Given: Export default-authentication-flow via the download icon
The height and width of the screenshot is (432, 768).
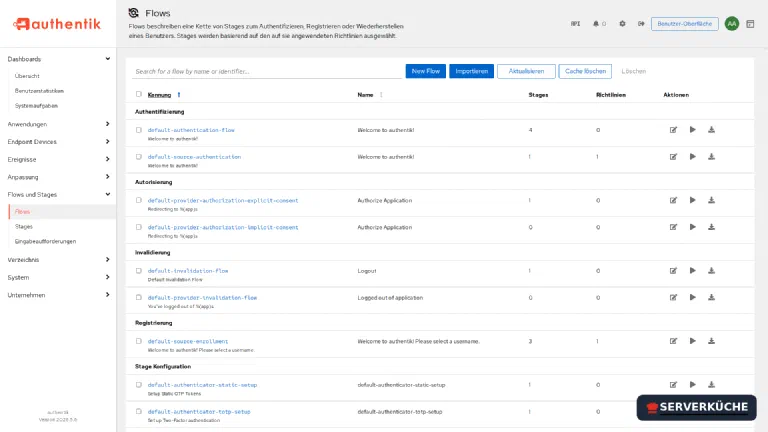Looking at the screenshot, I should pos(711,130).
